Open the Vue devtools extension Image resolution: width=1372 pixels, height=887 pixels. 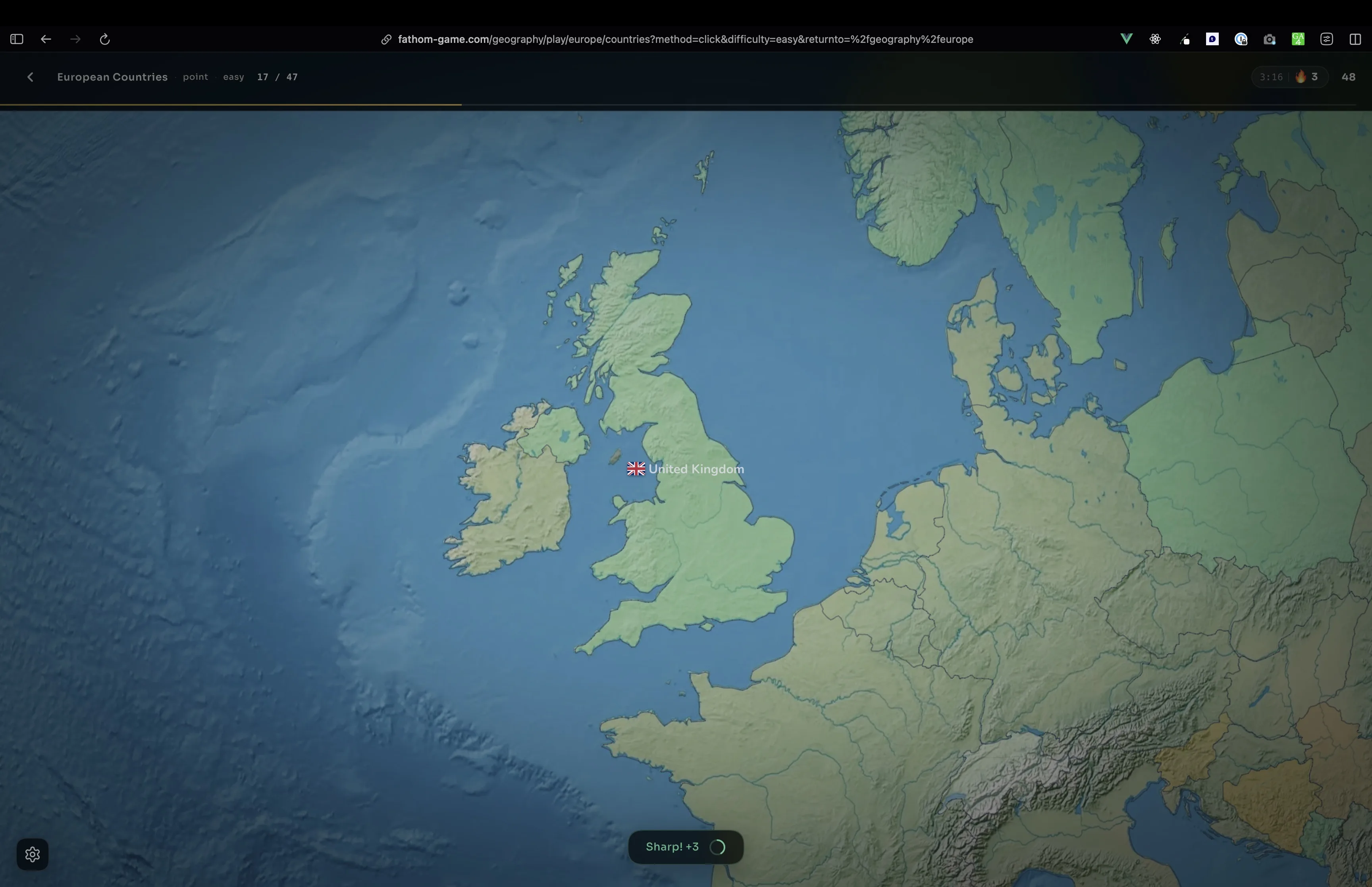pyautogui.click(x=1127, y=39)
